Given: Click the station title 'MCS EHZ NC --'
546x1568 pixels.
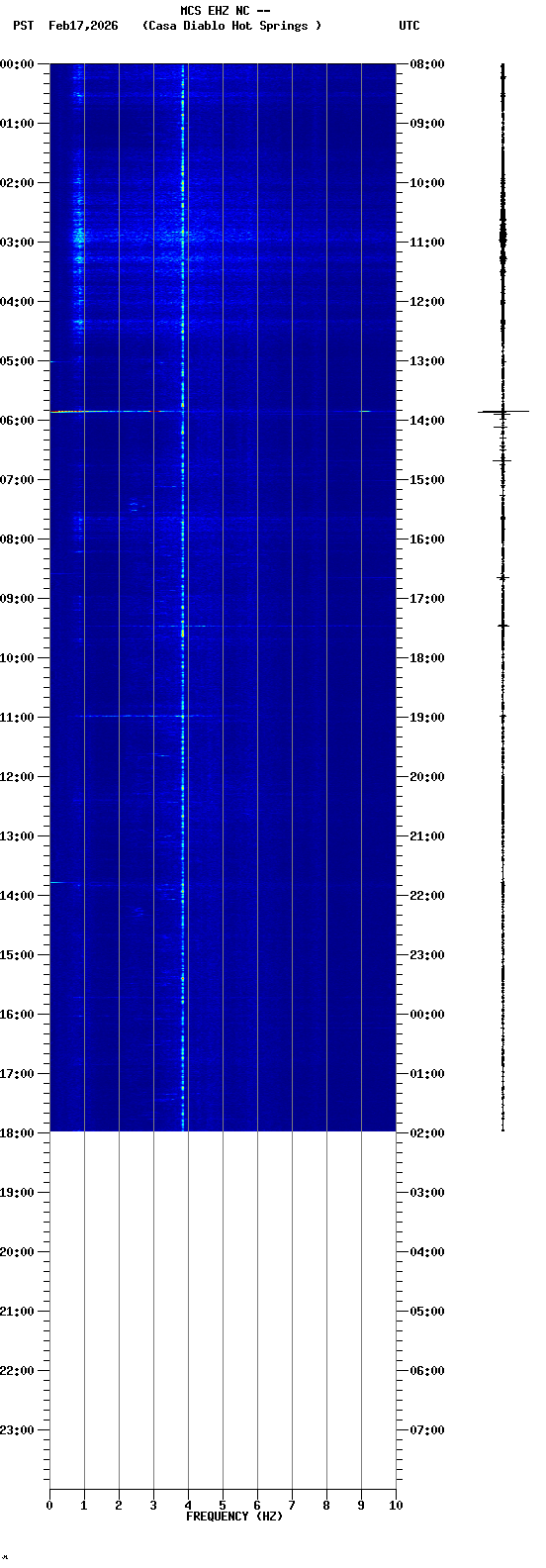Looking at the screenshot, I should coord(226,11).
